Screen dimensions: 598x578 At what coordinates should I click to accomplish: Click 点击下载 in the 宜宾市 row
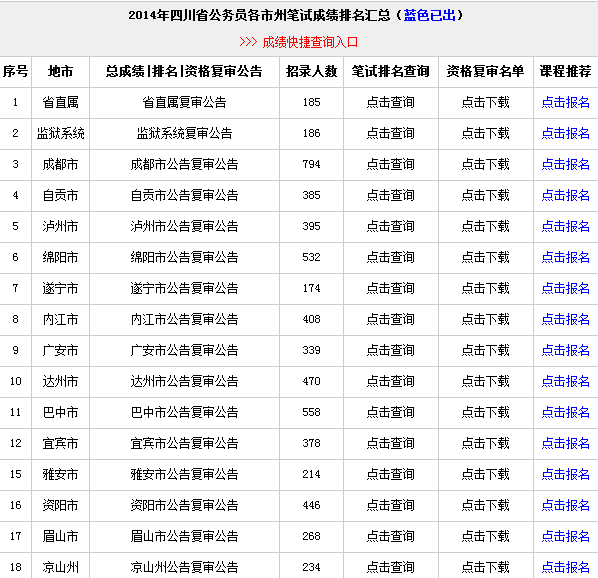(485, 443)
